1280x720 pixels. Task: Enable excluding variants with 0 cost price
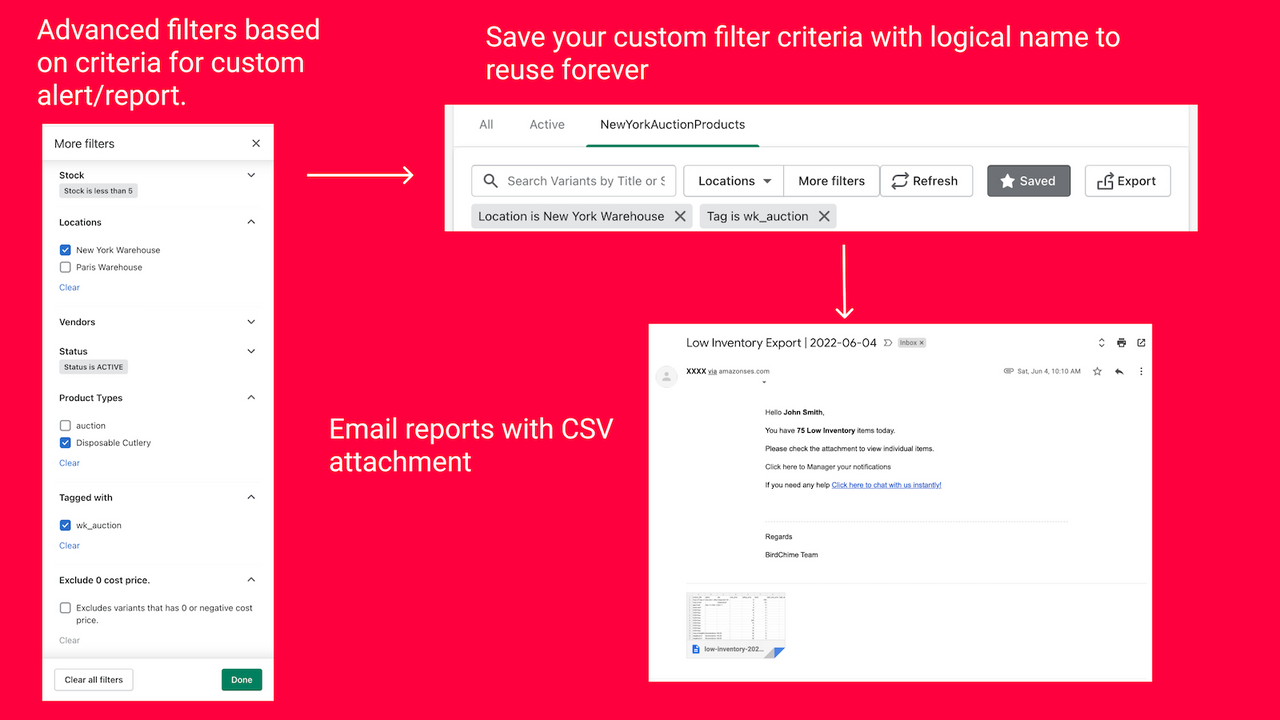(65, 607)
